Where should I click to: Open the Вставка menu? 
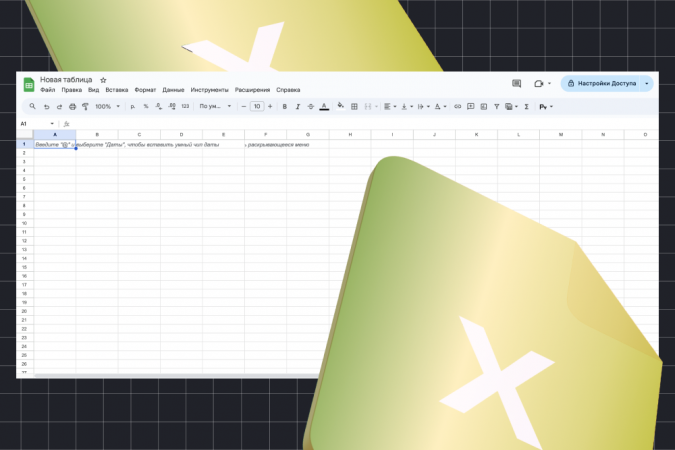point(116,90)
